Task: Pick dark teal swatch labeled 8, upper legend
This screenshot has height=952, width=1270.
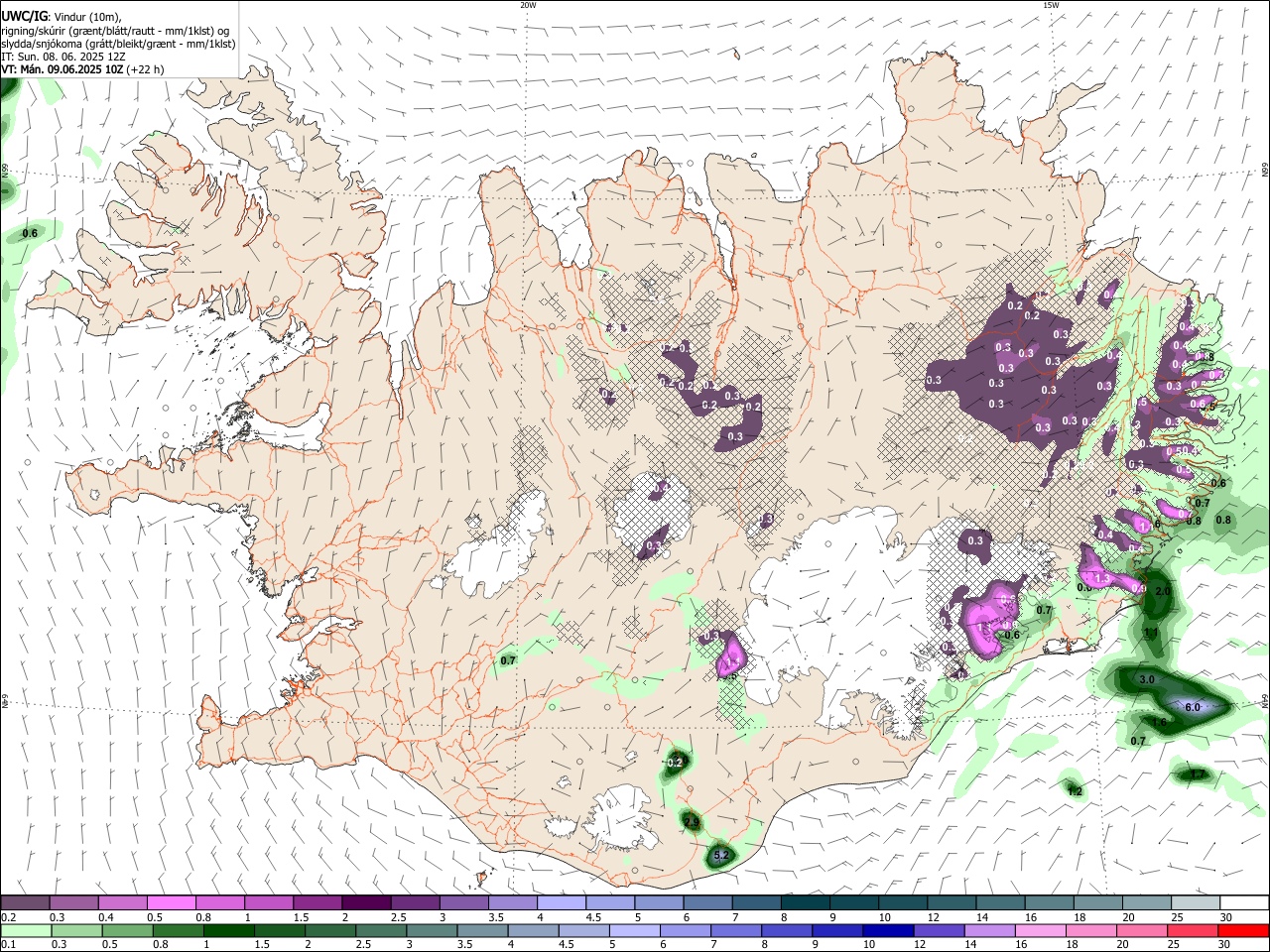Action: click(x=806, y=903)
